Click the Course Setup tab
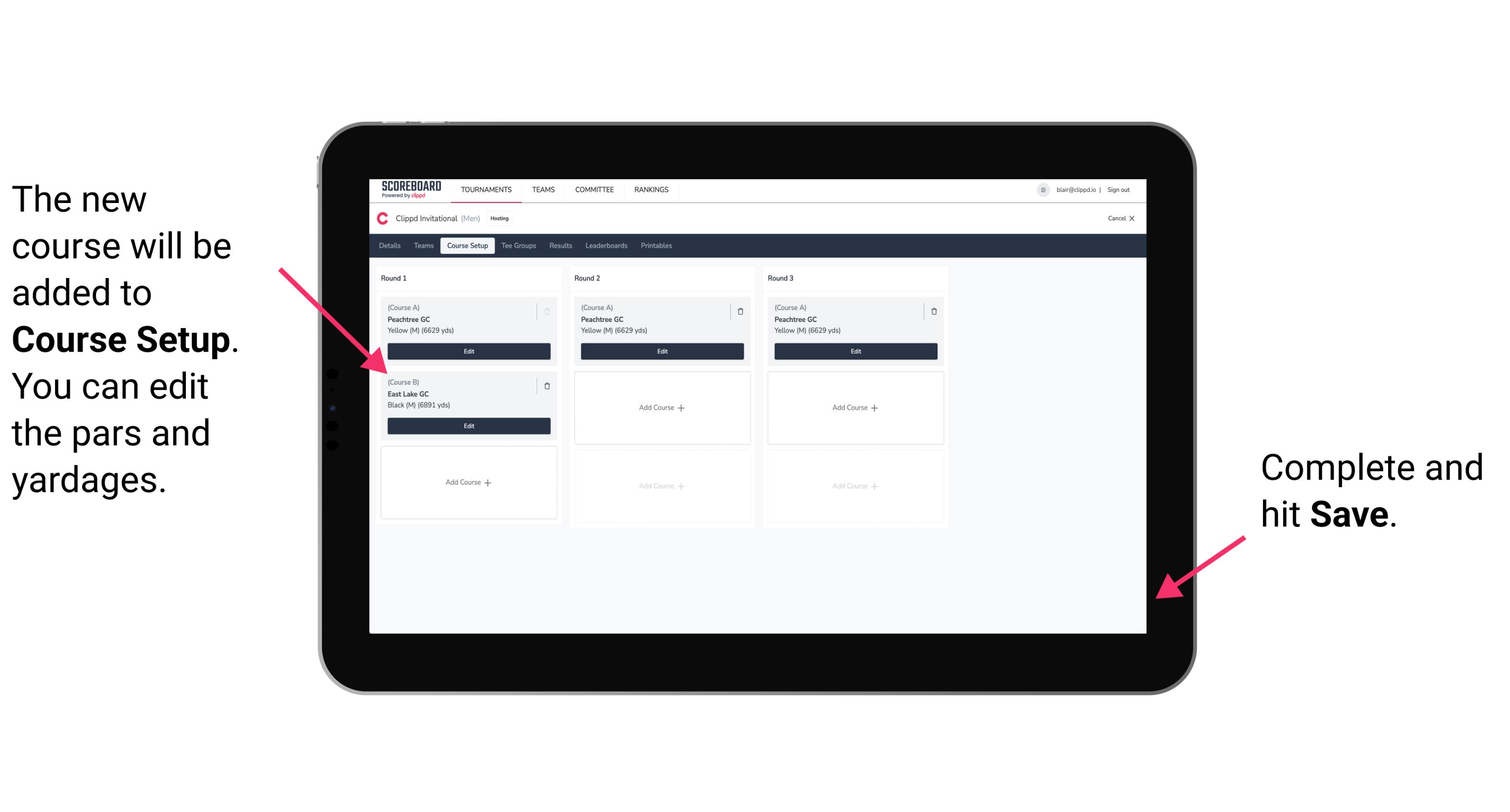The height and width of the screenshot is (812, 1510). pyautogui.click(x=467, y=246)
